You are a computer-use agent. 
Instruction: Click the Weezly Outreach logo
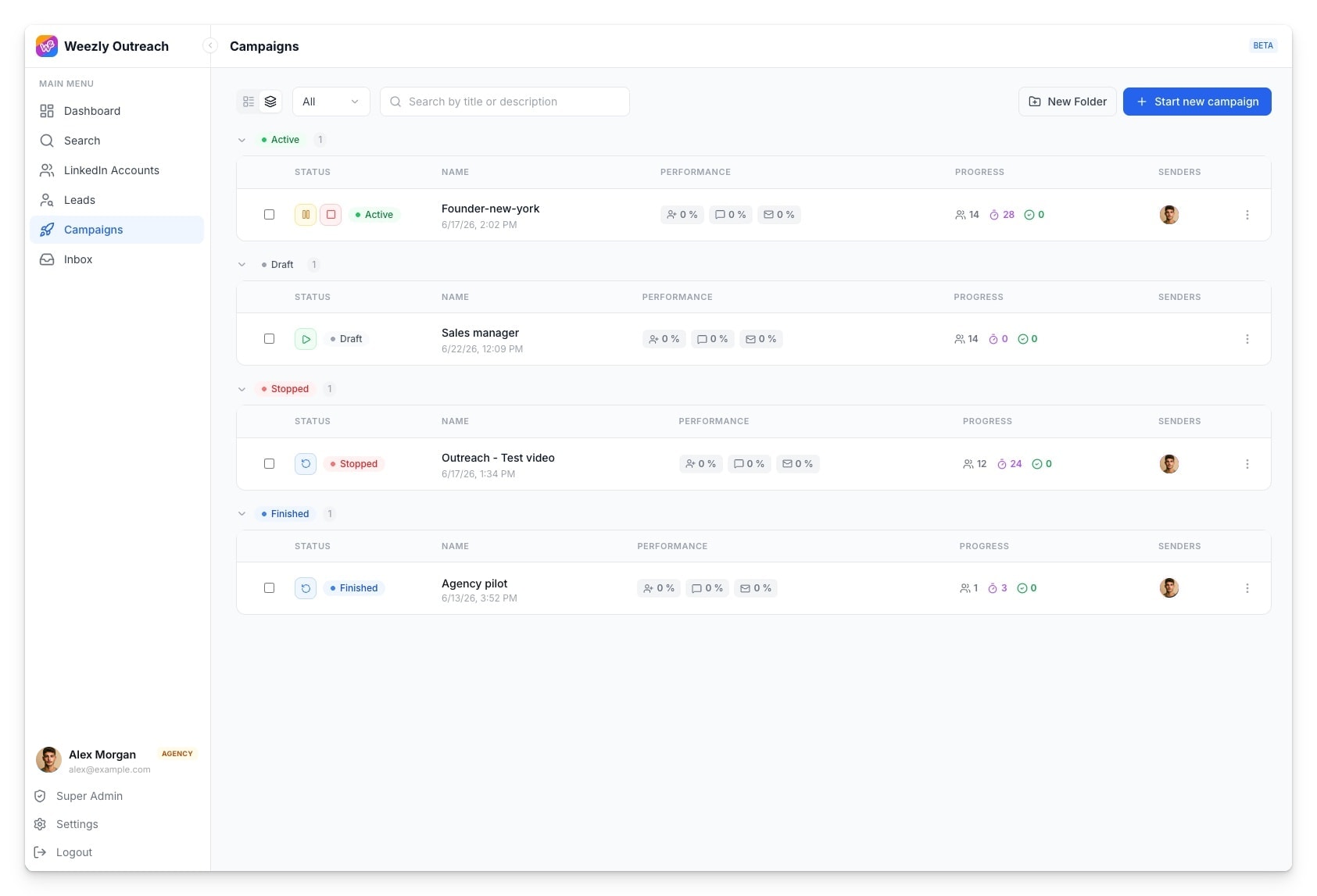click(x=47, y=46)
